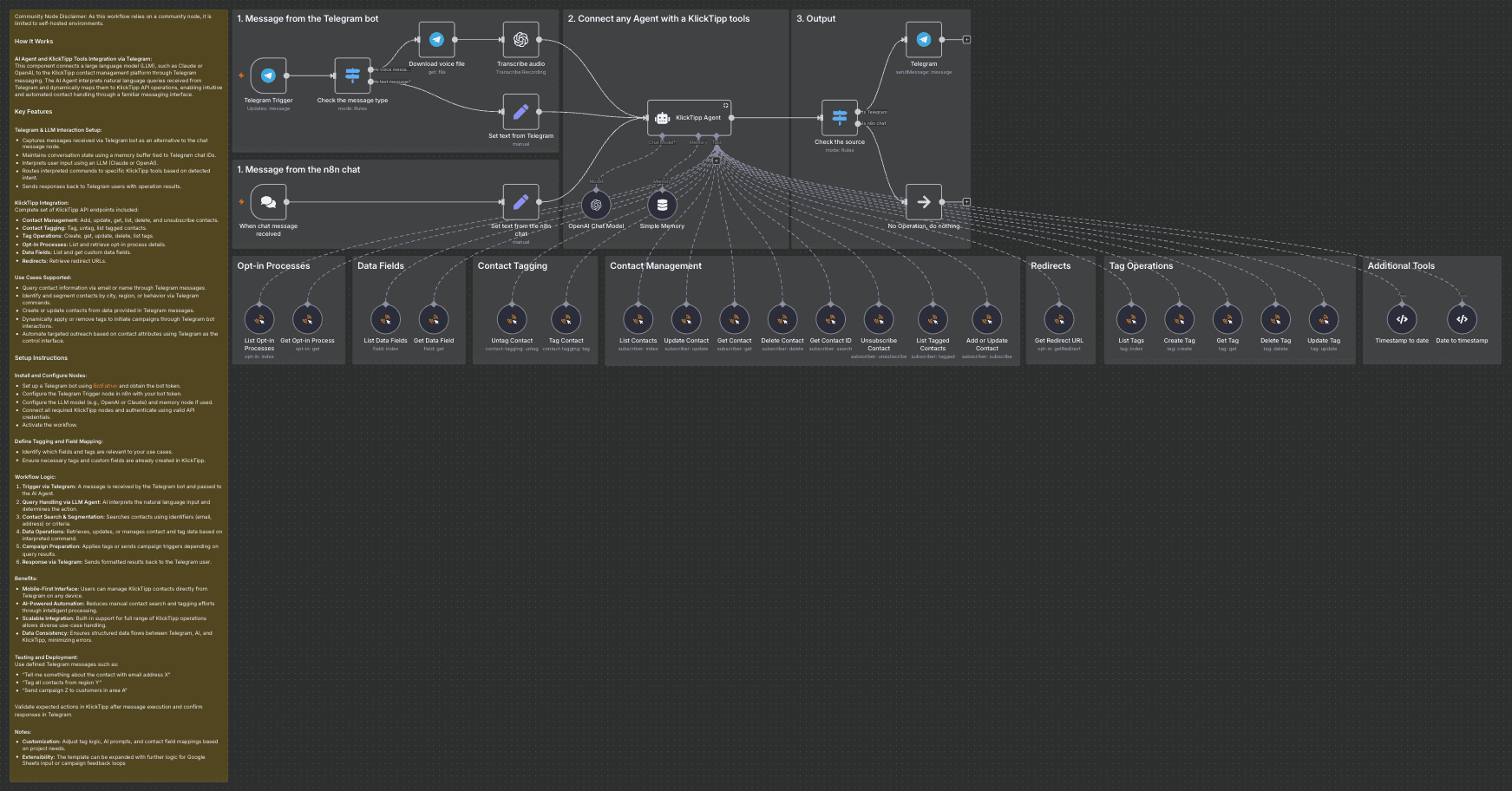
Task: Select the Delete Contact node
Action: (782, 319)
